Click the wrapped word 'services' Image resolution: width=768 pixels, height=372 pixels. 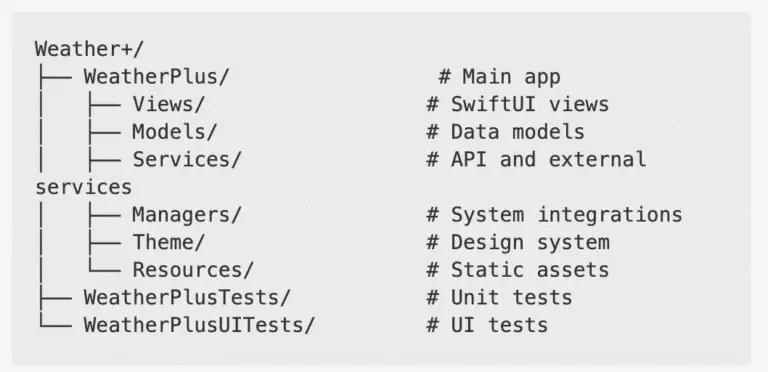tap(83, 187)
